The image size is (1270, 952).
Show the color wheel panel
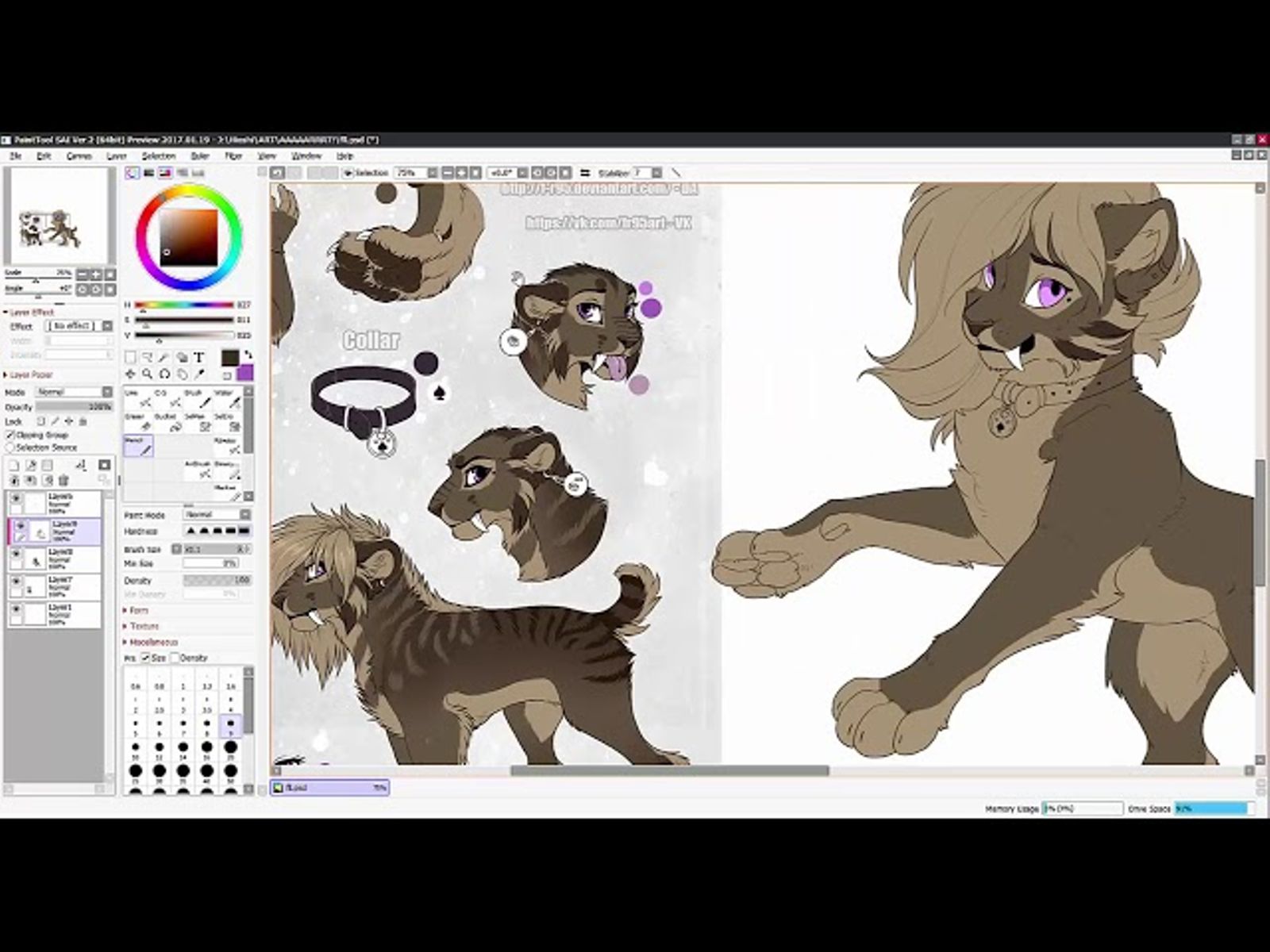(x=132, y=173)
